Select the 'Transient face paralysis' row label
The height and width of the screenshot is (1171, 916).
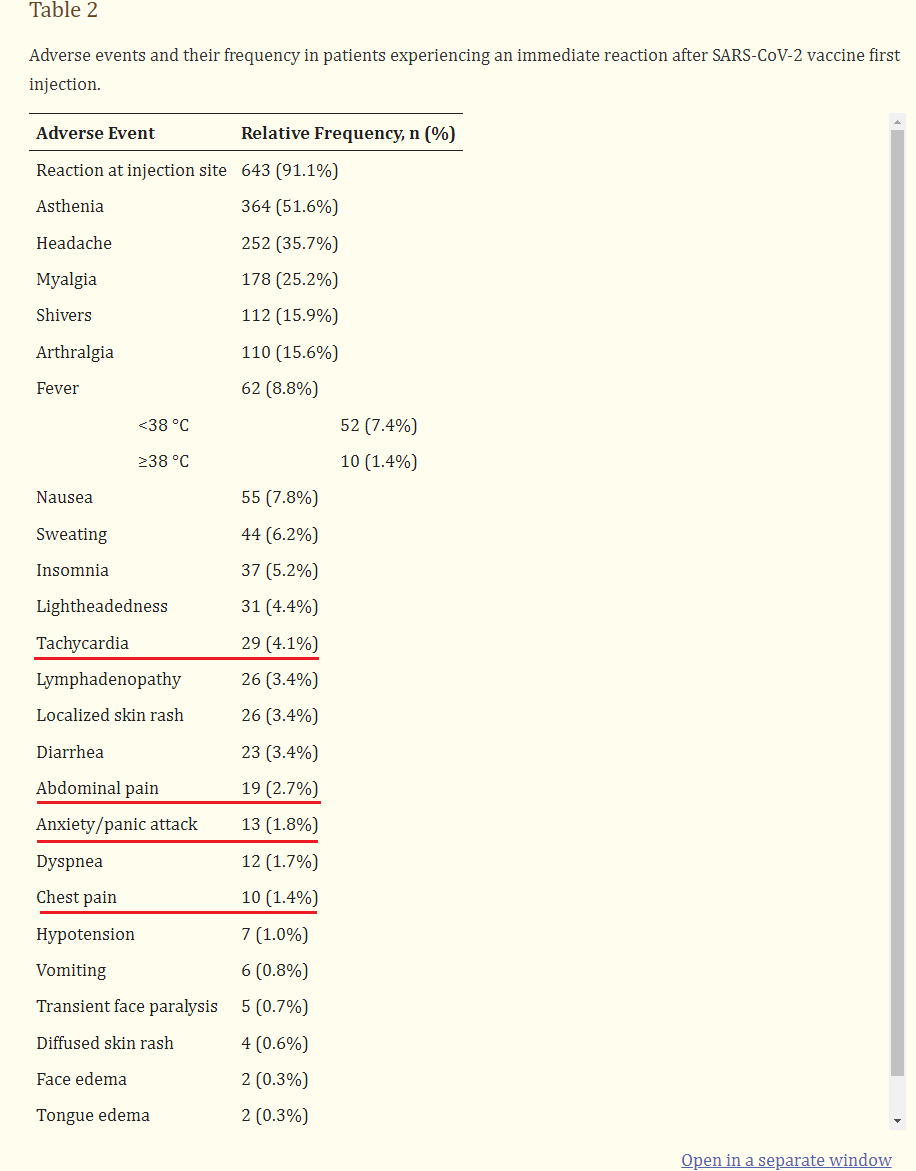127,1007
